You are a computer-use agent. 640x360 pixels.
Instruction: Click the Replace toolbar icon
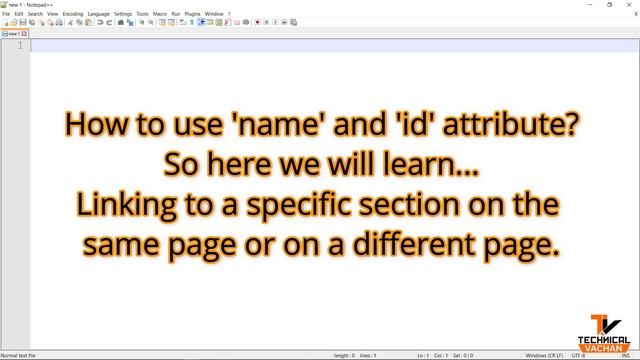click(x=130, y=22)
